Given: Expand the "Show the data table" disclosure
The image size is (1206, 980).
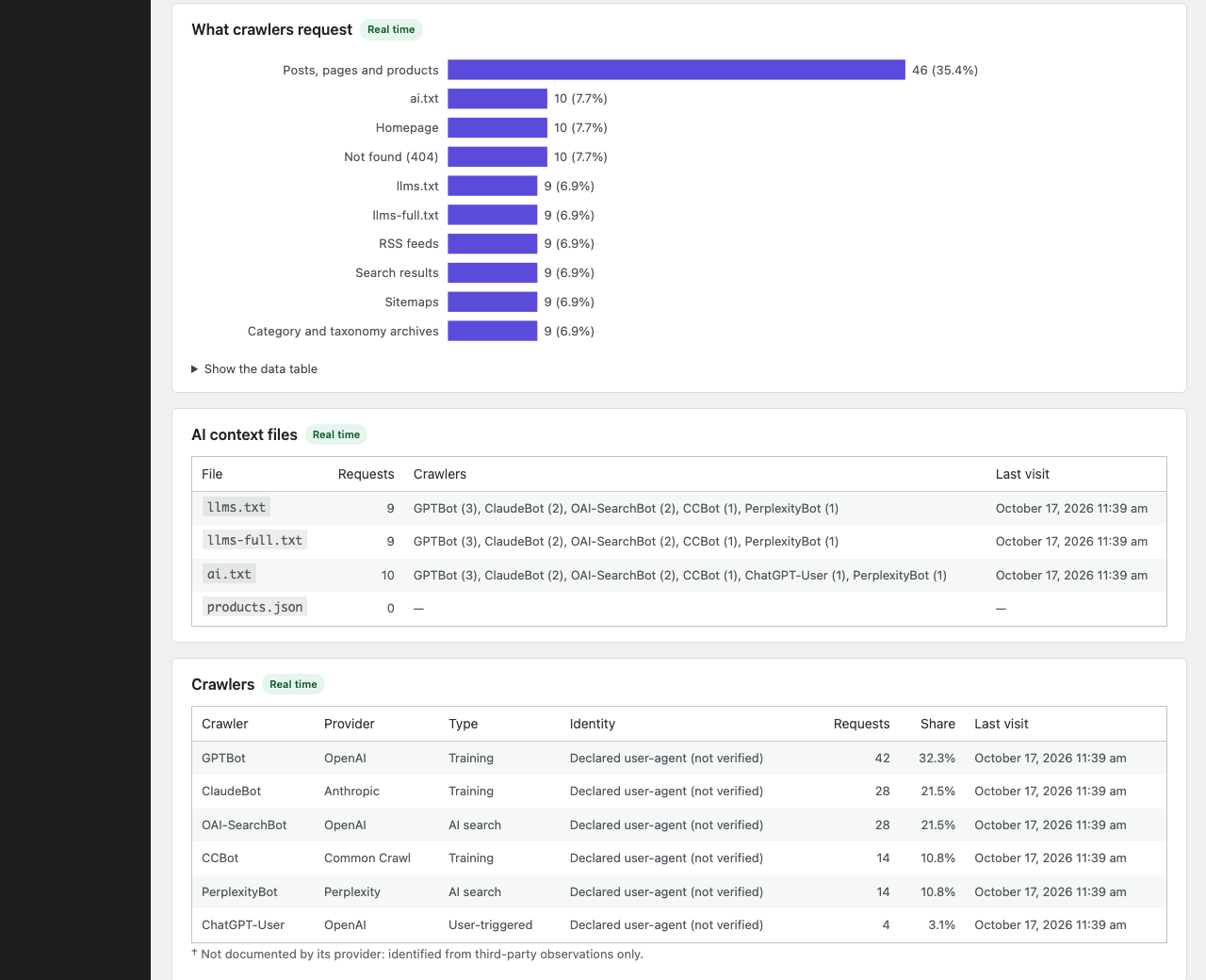Looking at the screenshot, I should [x=254, y=369].
